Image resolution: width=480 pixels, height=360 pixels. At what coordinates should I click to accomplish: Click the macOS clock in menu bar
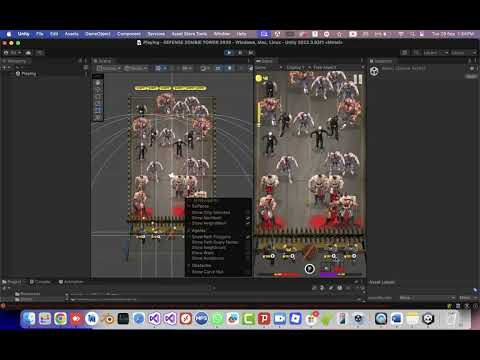click(x=453, y=34)
